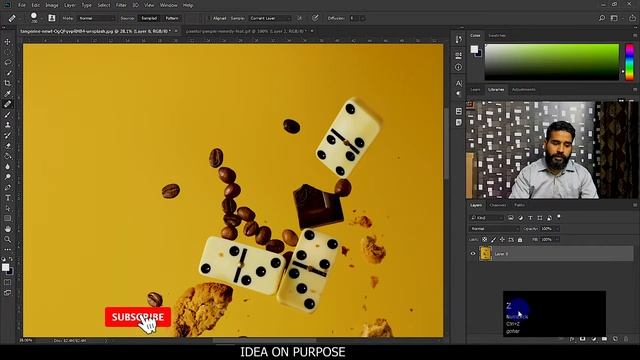
Task: Select the Eyedropper tool
Action: click(x=7, y=94)
